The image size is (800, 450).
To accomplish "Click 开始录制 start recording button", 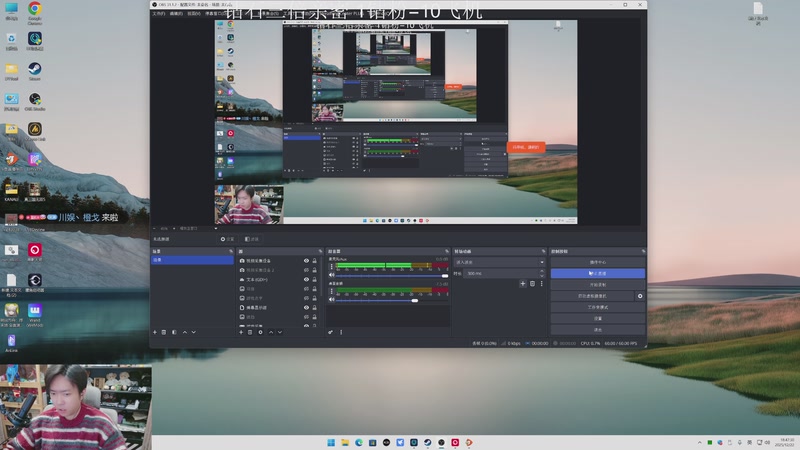I will pos(597,285).
